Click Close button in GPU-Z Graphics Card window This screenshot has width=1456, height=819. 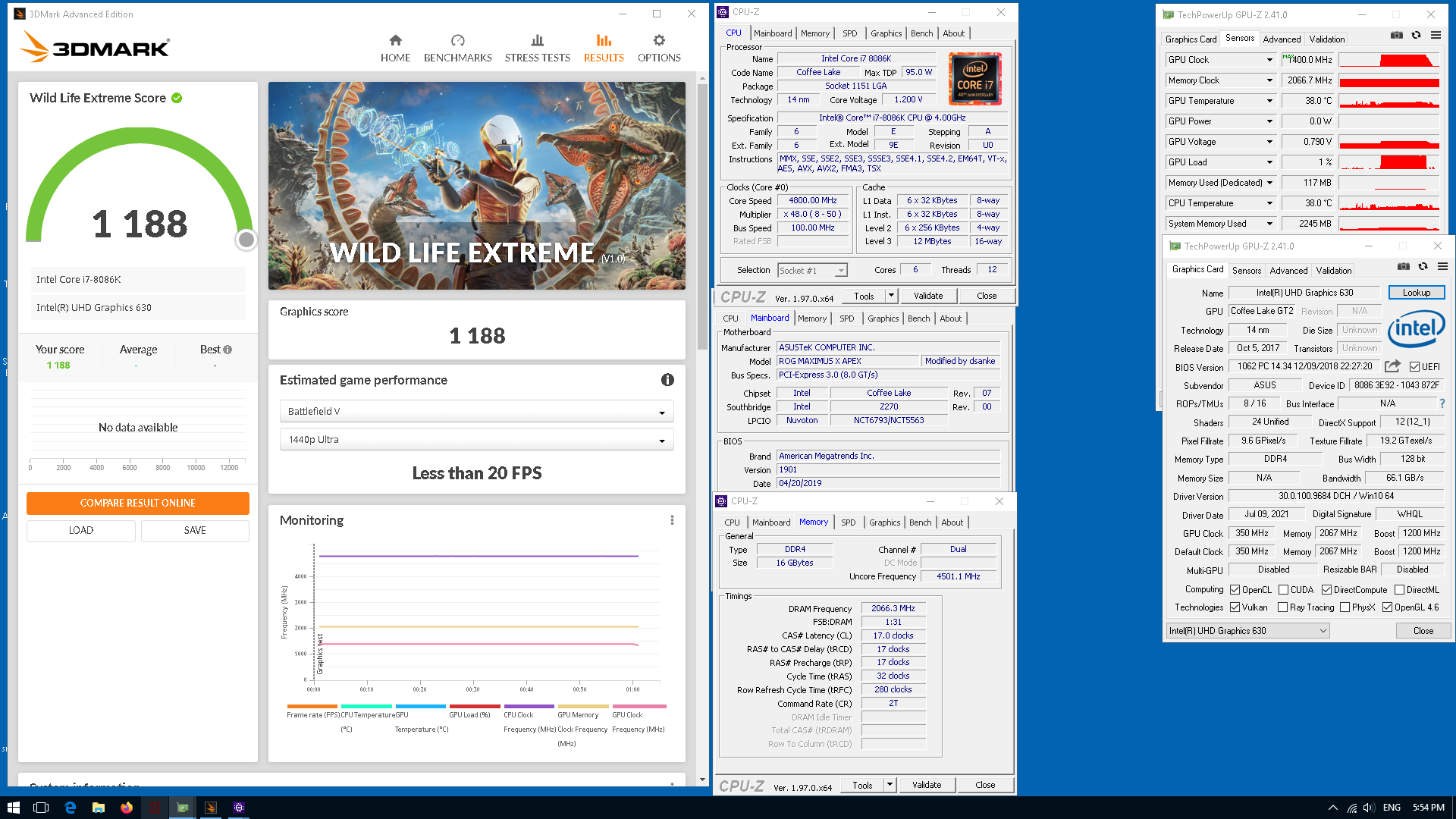(1423, 631)
